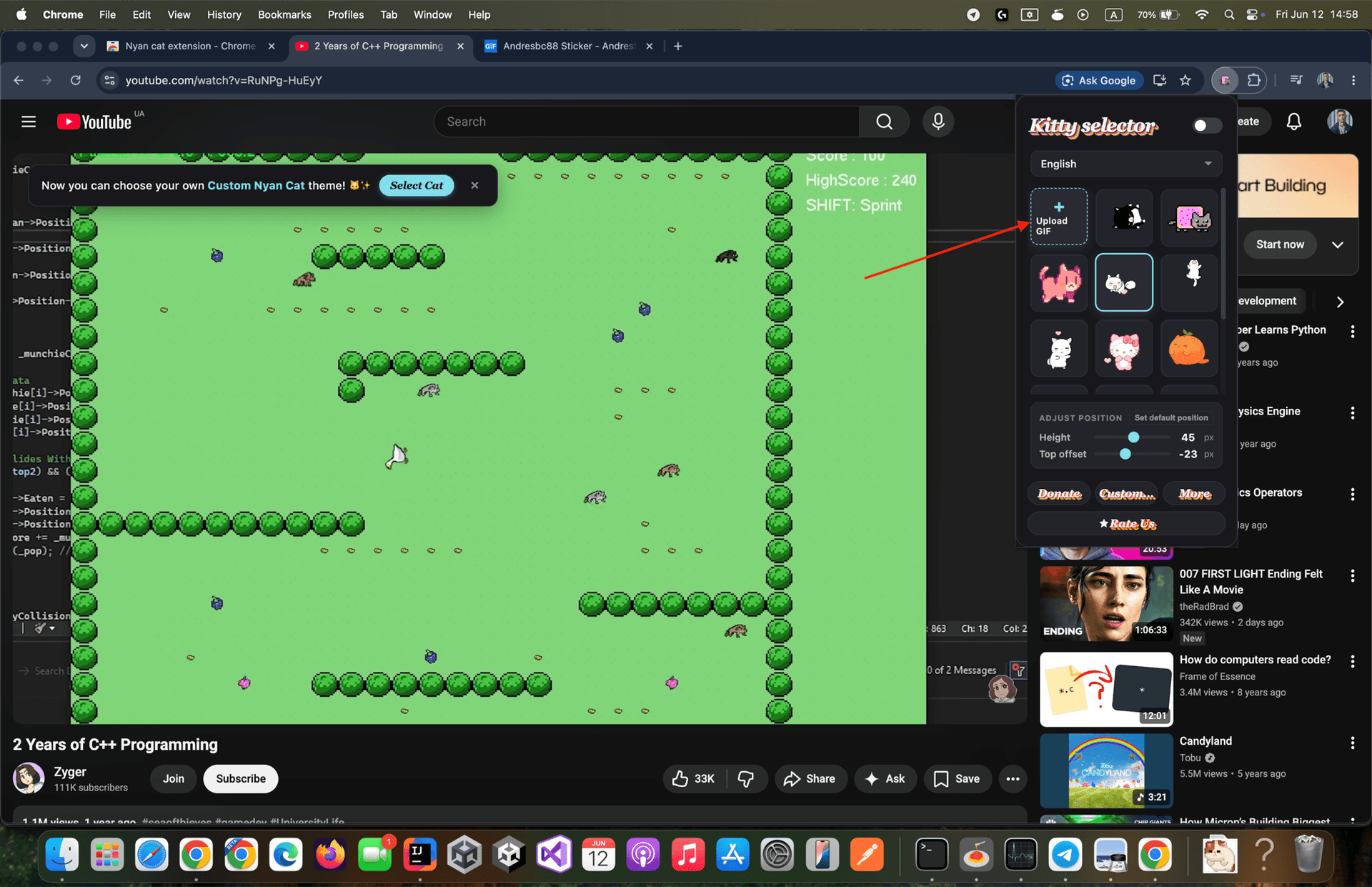Image resolution: width=1372 pixels, height=887 pixels.
Task: Click the Share button
Action: tap(810, 778)
